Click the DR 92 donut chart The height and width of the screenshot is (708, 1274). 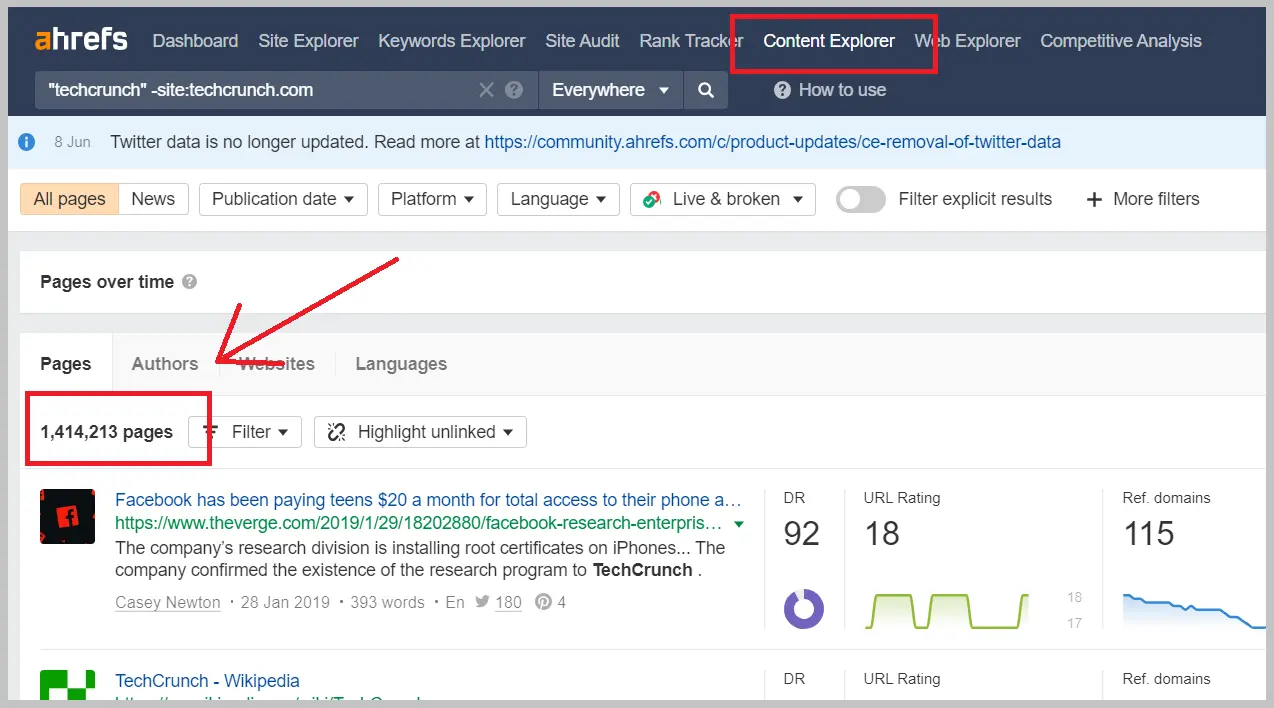(803, 608)
